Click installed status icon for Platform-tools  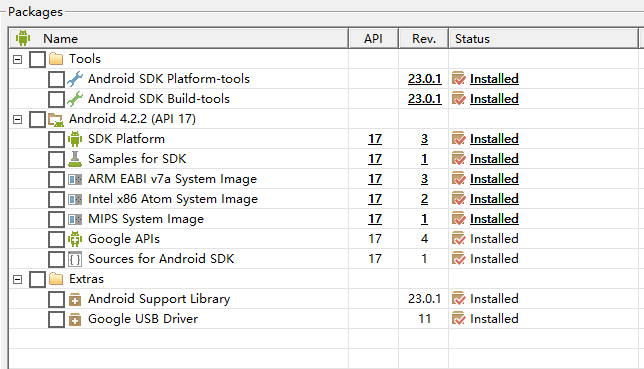coord(458,79)
